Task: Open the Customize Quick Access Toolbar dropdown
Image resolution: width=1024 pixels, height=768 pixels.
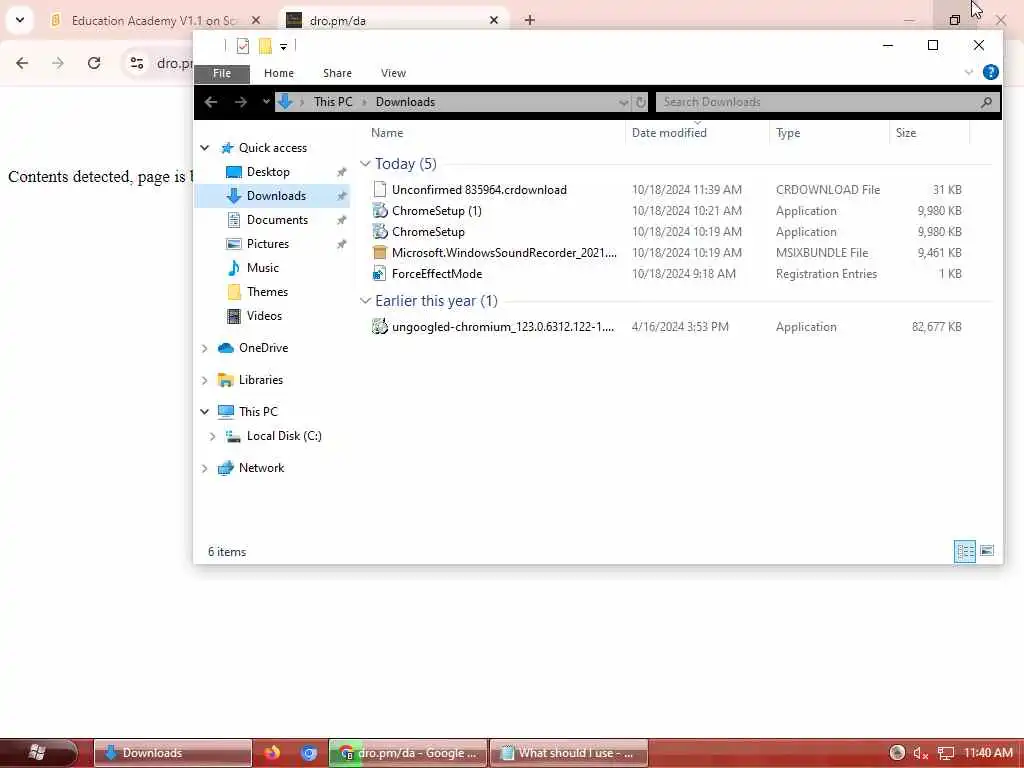Action: [283, 46]
